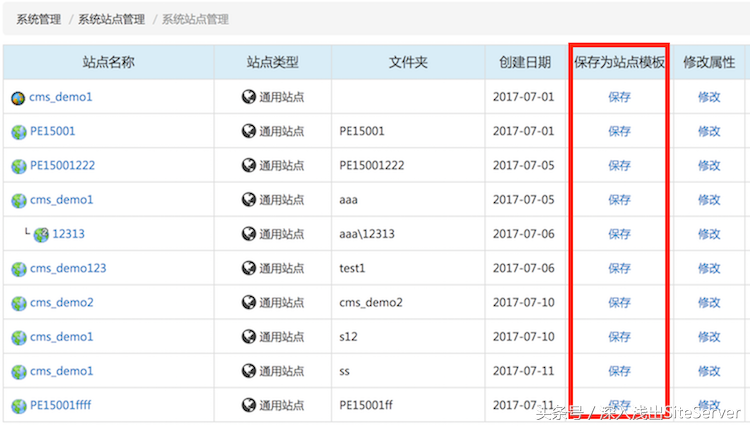This screenshot has height=426, width=750.
Task: Open the PE15001222 site link
Action: (63, 165)
